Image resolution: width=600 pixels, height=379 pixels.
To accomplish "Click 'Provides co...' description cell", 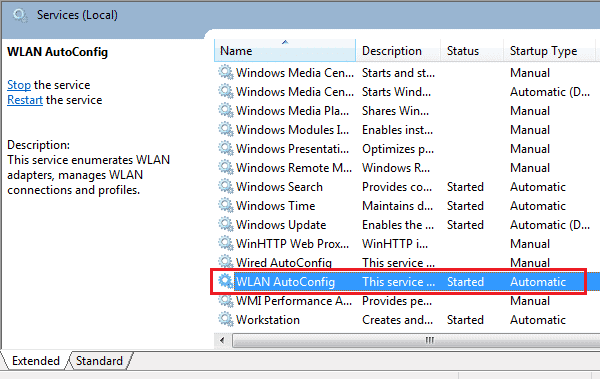I will pyautogui.click(x=397, y=186).
